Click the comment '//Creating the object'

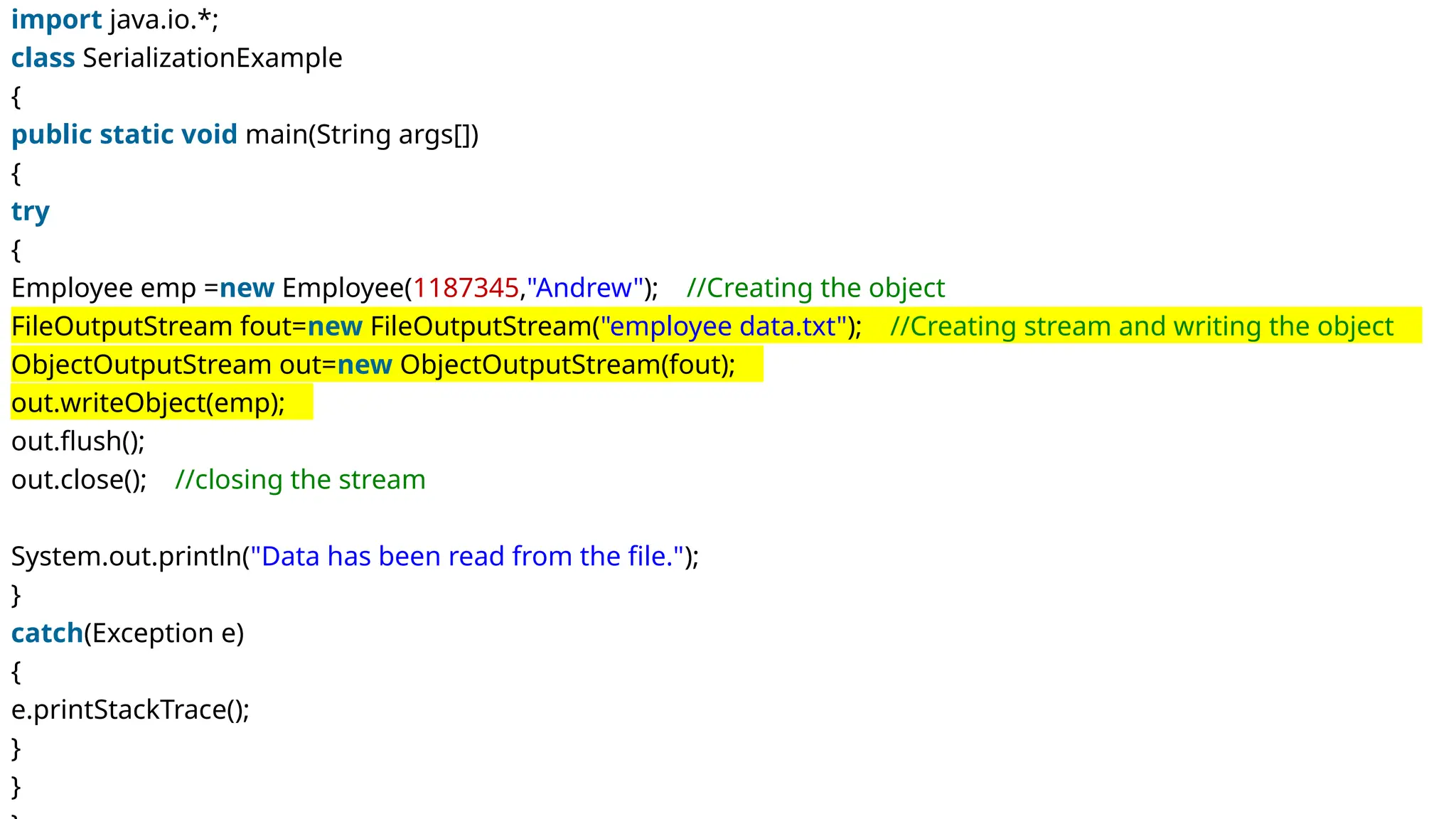tap(816, 288)
